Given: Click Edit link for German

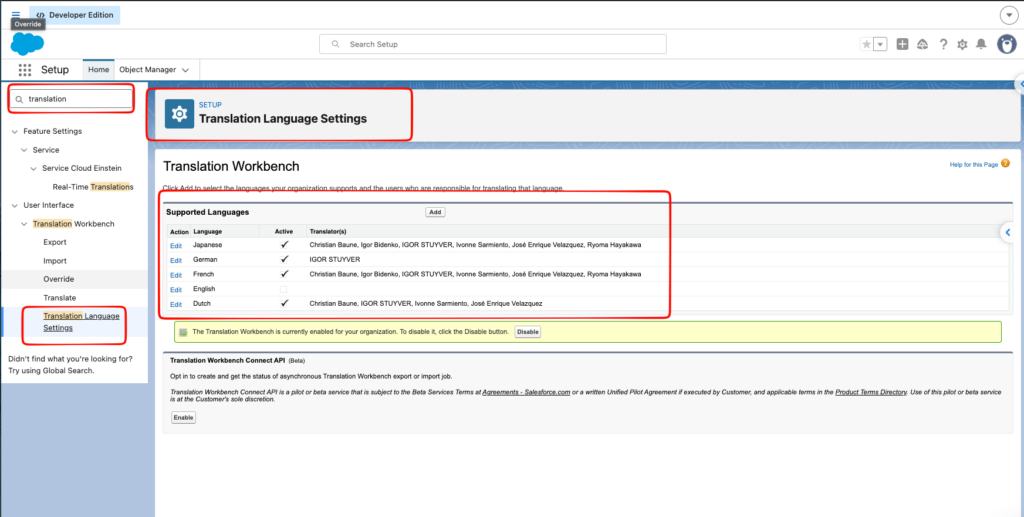Looking at the screenshot, I should (x=176, y=260).
